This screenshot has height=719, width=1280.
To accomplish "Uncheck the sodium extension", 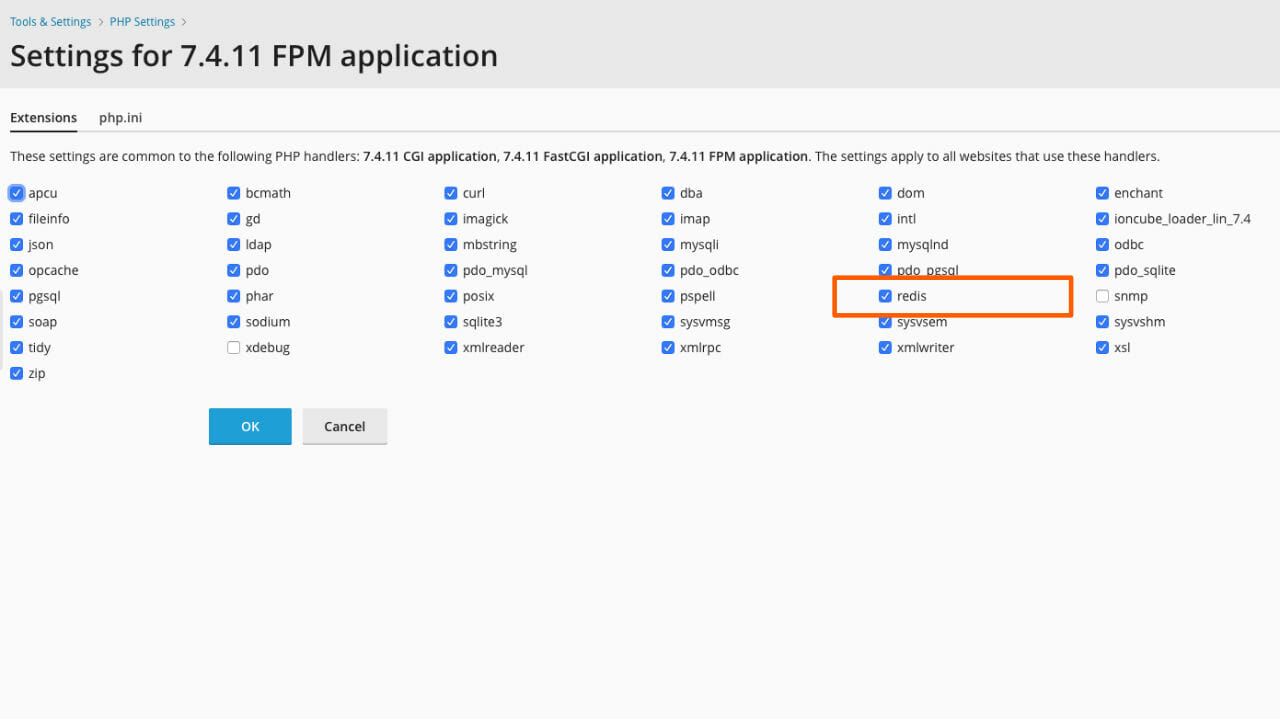I will click(x=233, y=321).
